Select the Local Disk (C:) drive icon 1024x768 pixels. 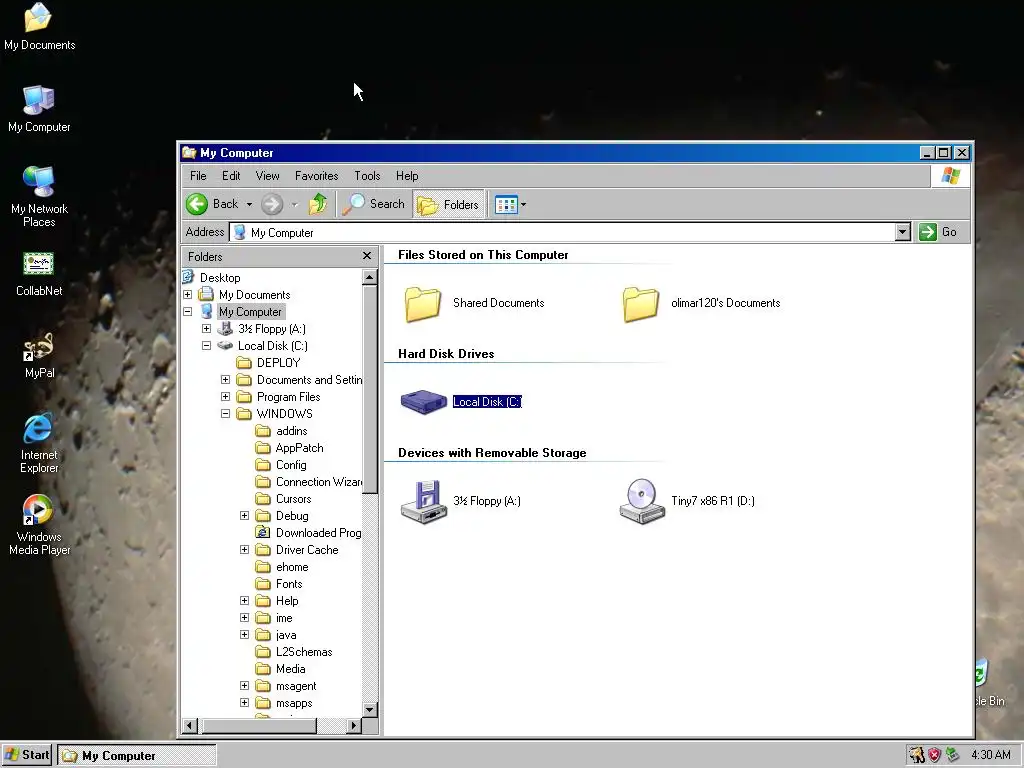(423, 402)
